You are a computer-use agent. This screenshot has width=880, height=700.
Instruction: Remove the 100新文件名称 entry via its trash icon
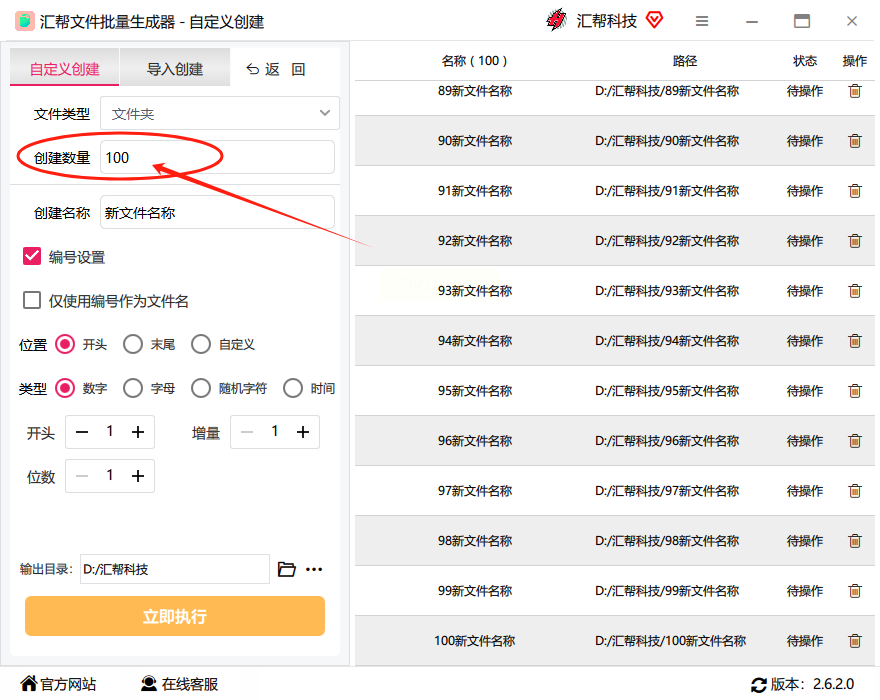pos(855,640)
